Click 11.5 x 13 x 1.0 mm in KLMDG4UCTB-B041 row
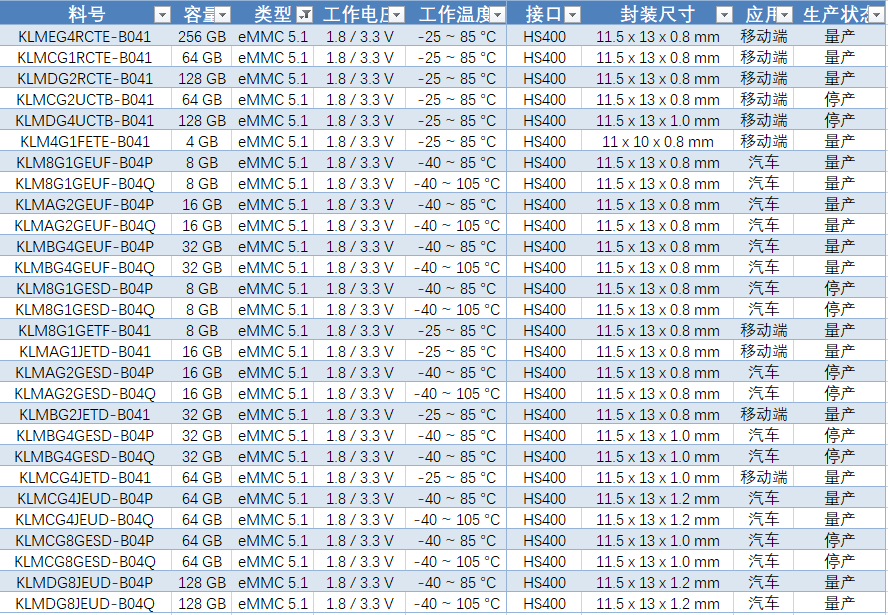Viewport: 888px width, 615px height. (658, 121)
